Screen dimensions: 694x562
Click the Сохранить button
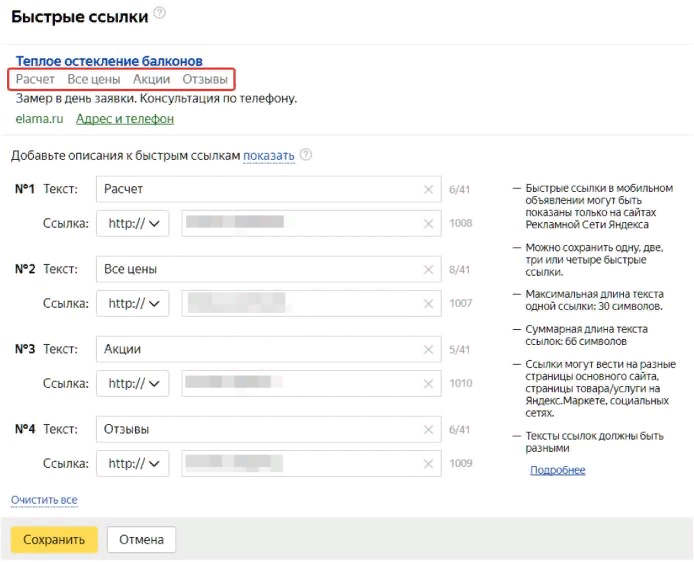pos(54,539)
